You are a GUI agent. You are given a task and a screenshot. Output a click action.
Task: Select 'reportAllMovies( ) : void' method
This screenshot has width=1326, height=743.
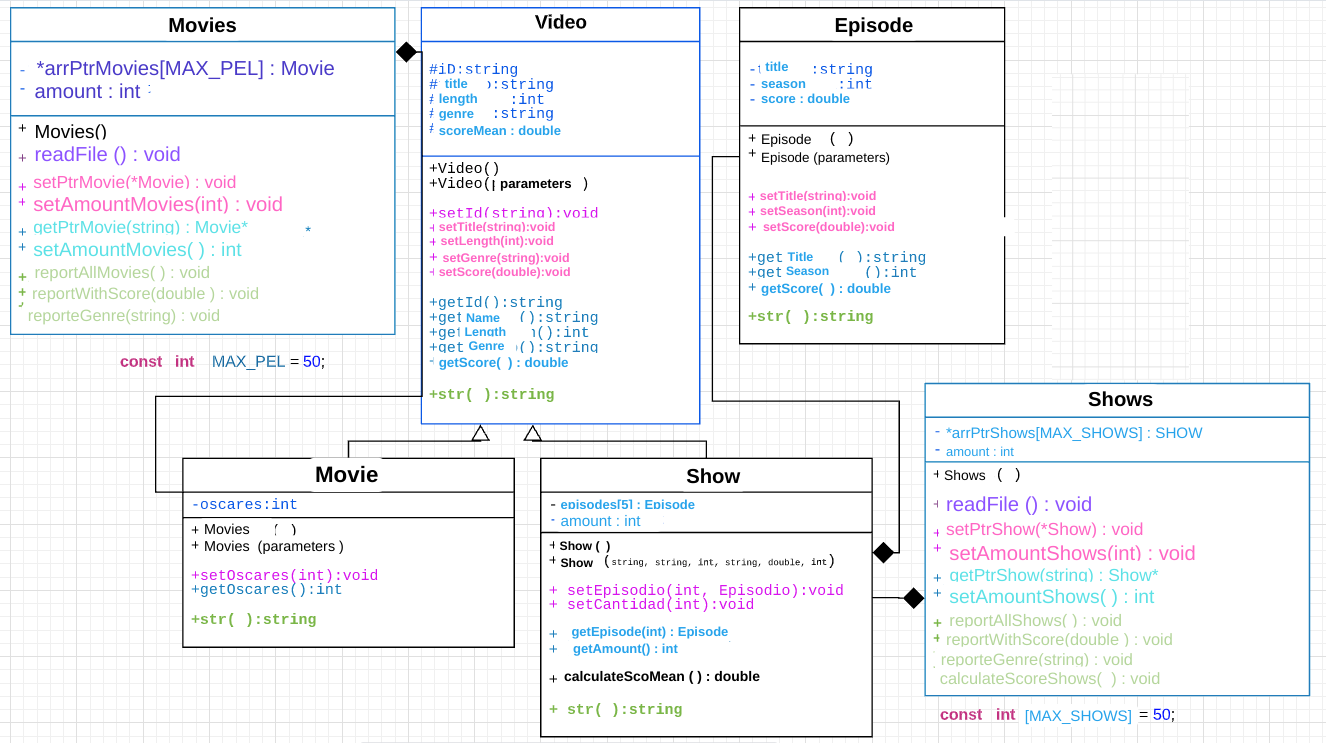(122, 272)
